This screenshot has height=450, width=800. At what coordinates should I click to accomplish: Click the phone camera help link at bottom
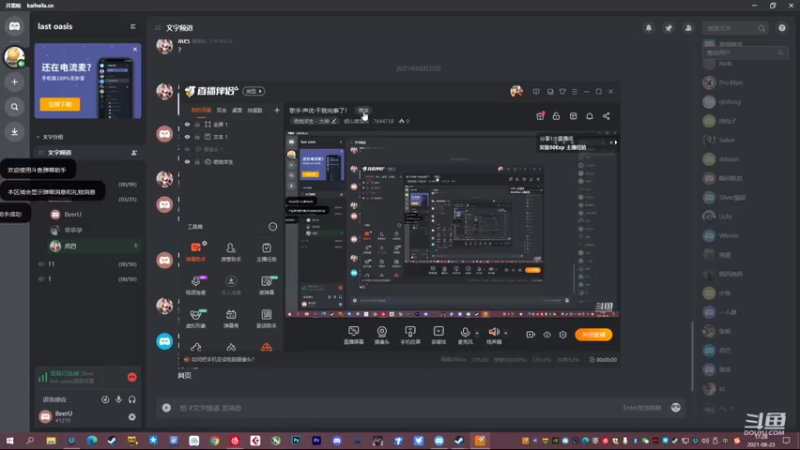(222, 360)
